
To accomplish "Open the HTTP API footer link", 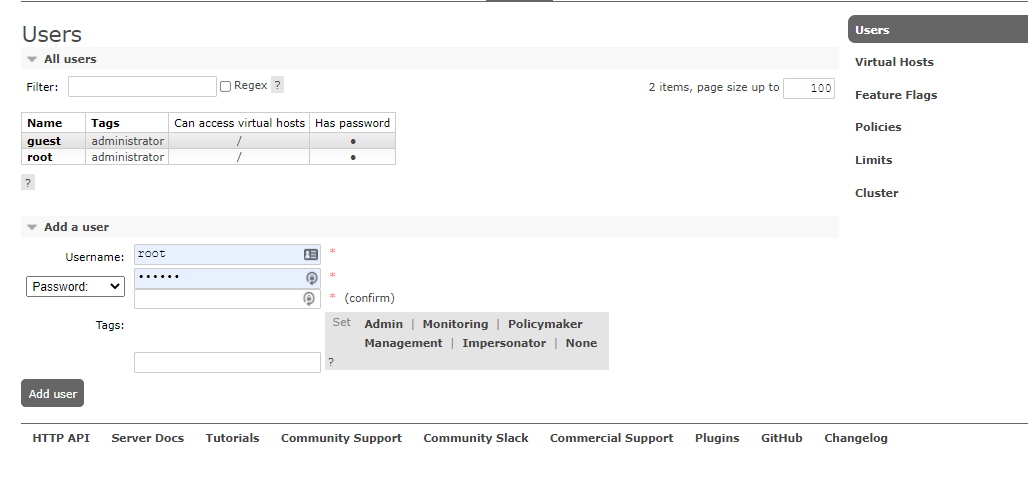I will click(x=61, y=438).
